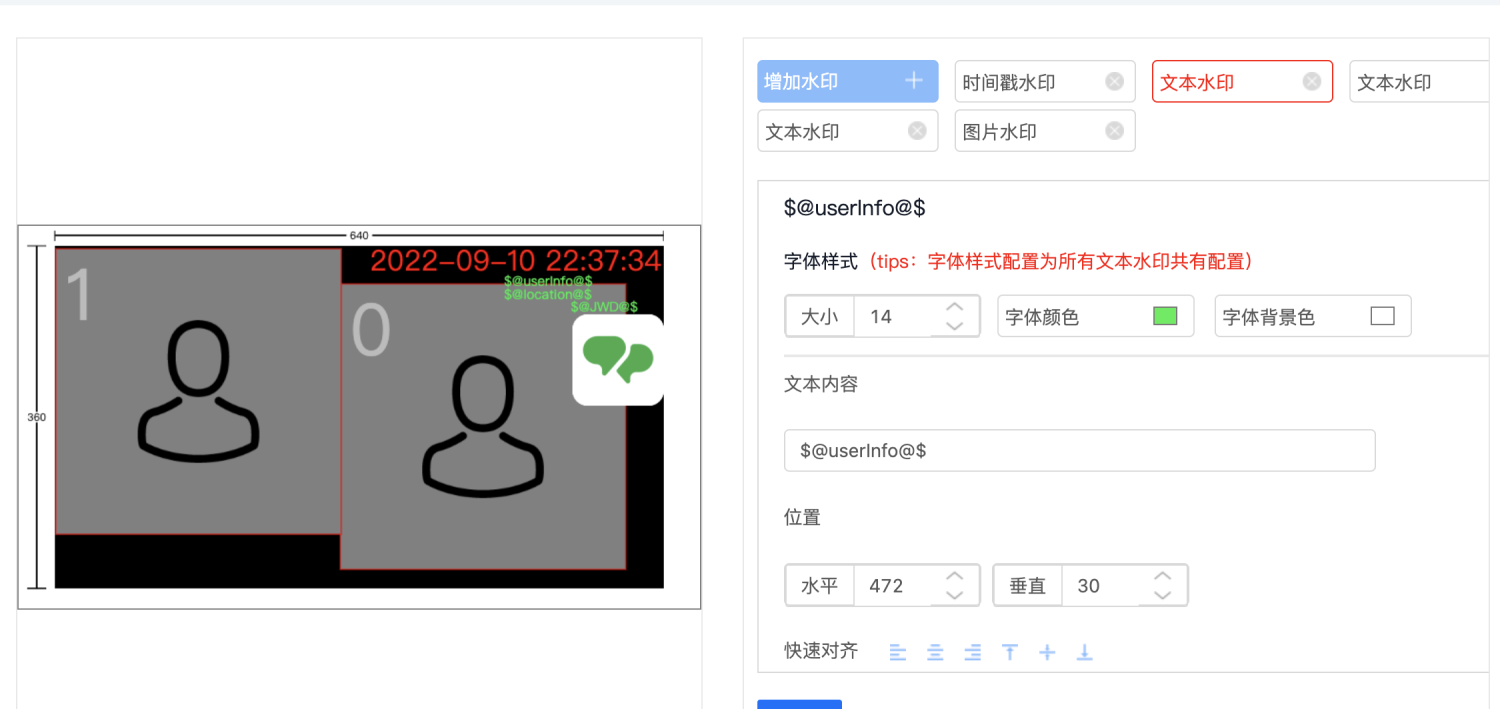Increase font size 大小 with up arrow
This screenshot has height=709, width=1500.
(x=955, y=307)
